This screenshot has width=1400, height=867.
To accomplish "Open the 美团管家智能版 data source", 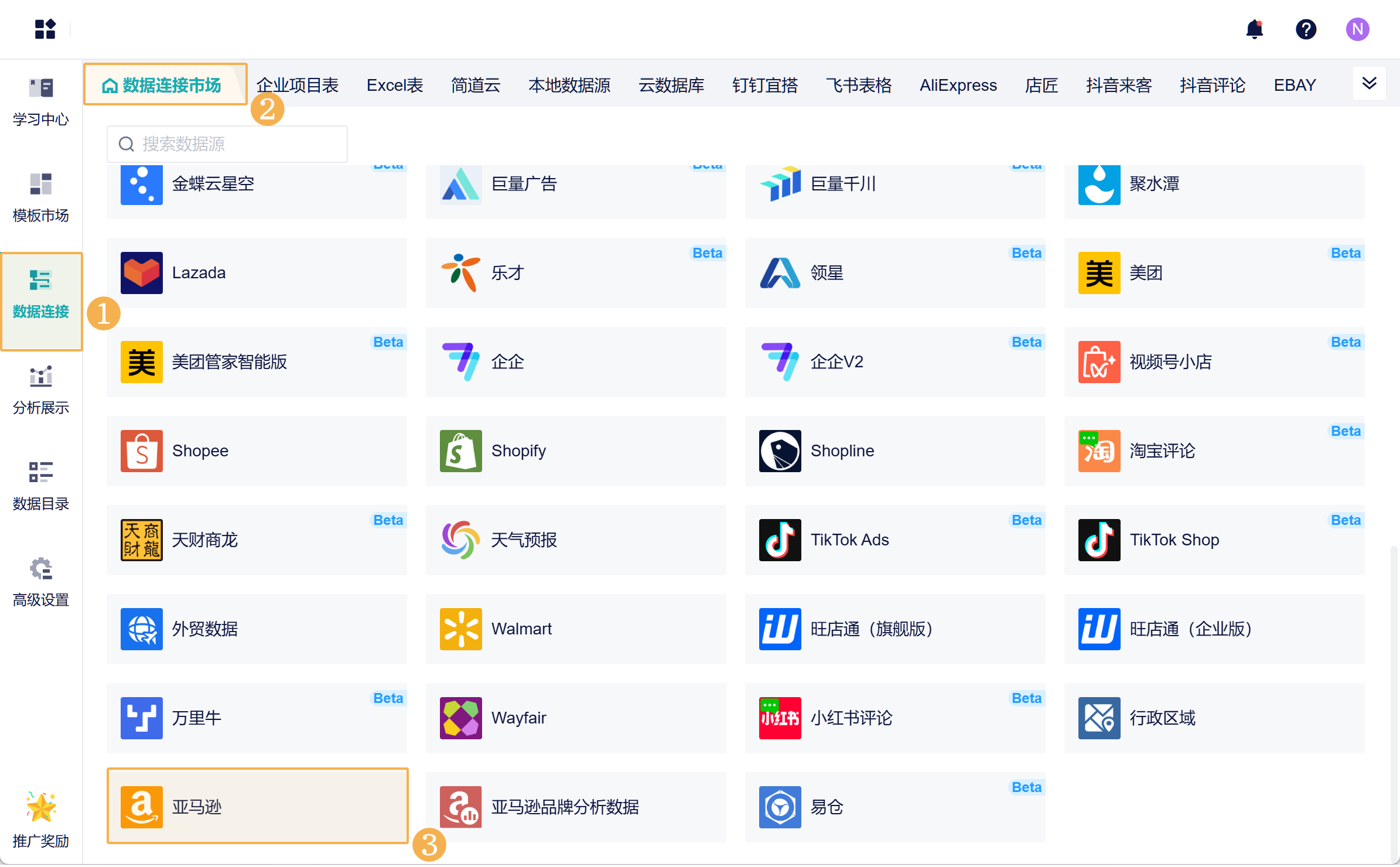I will (257, 362).
